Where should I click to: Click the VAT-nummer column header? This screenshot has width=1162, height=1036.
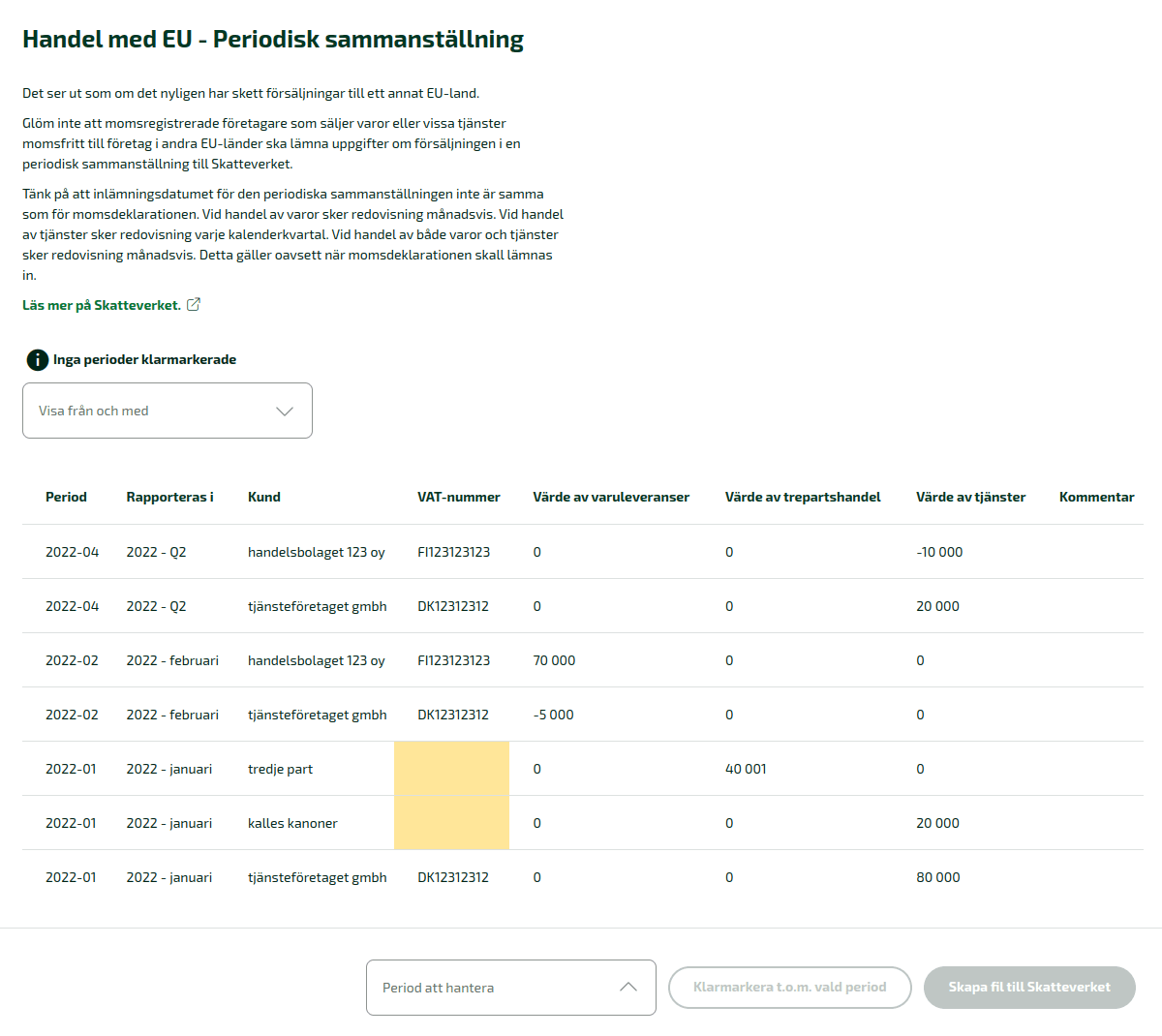click(459, 497)
